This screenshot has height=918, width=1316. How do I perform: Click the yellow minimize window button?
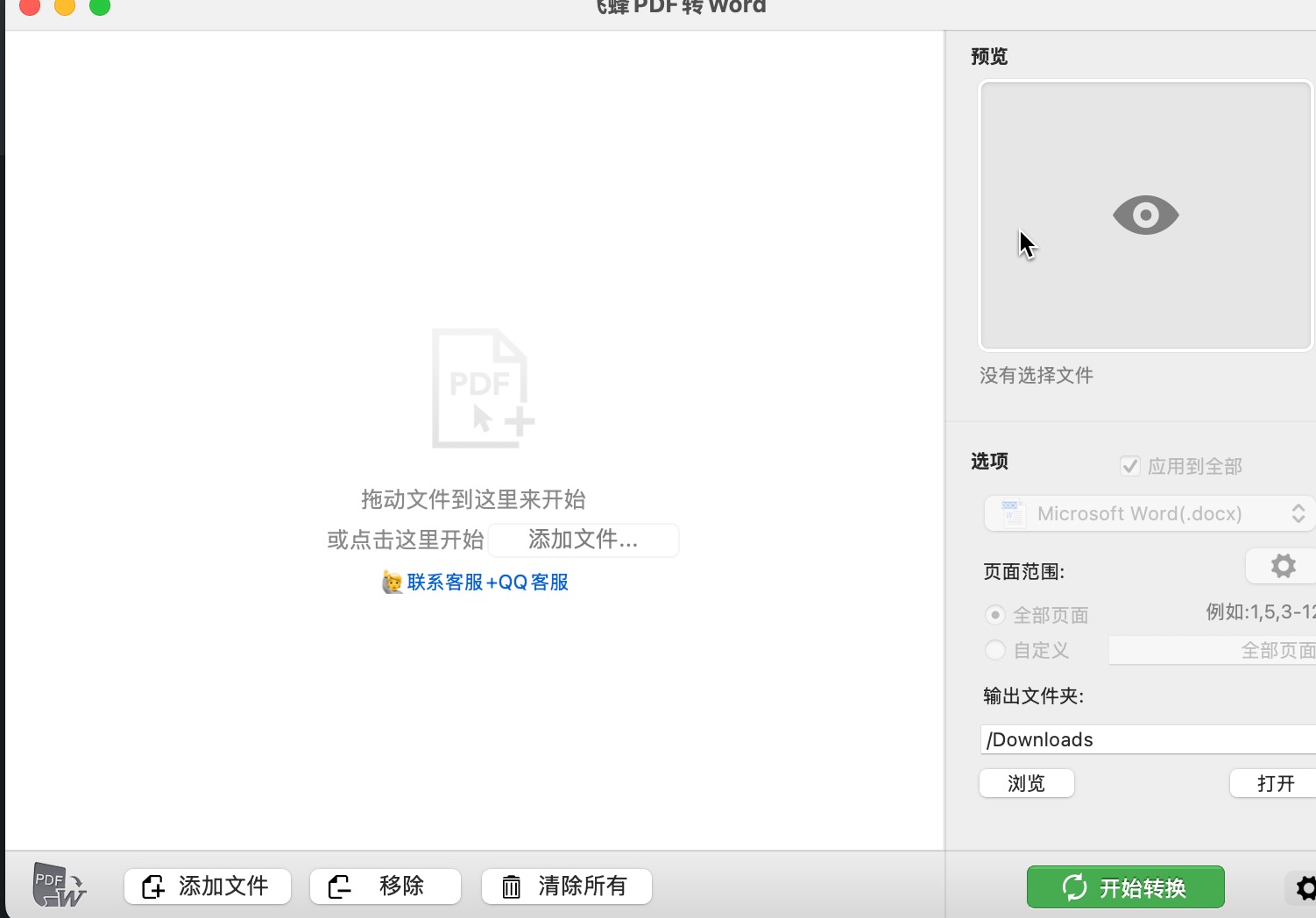(65, 6)
